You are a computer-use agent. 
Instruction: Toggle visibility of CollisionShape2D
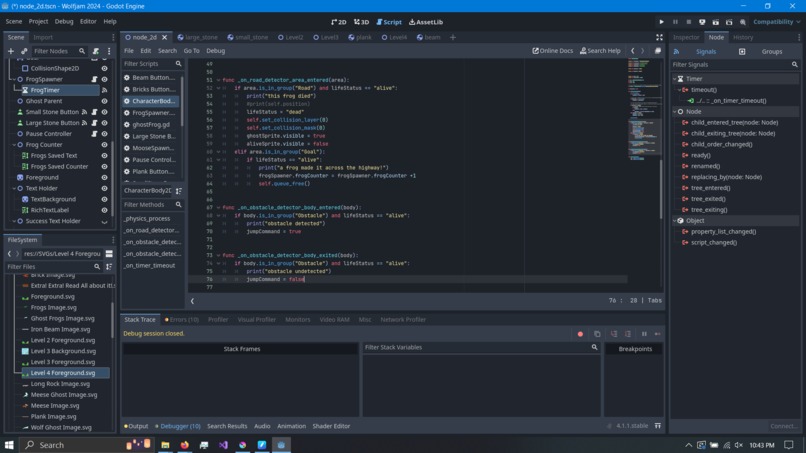click(104, 68)
